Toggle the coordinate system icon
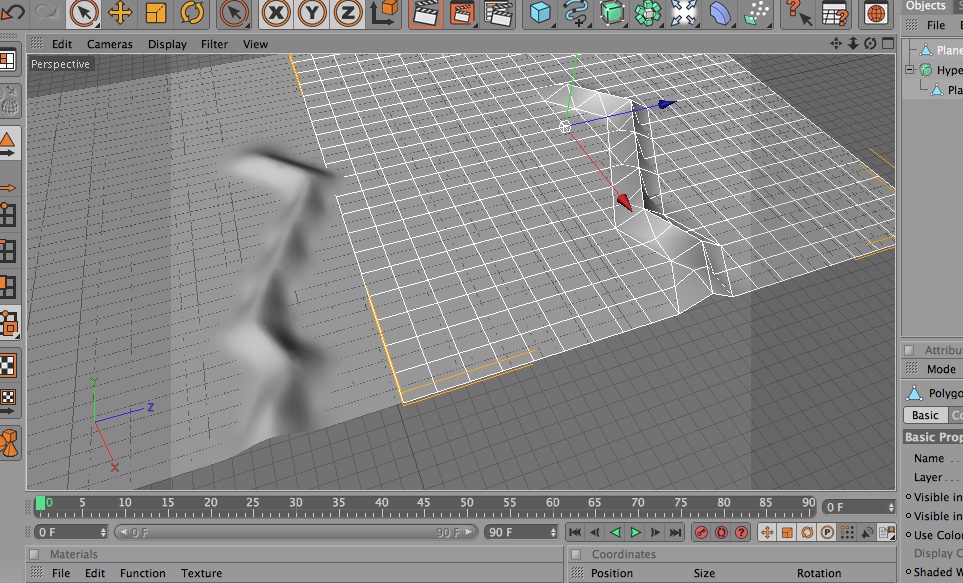The width and height of the screenshot is (963, 583). 384,13
